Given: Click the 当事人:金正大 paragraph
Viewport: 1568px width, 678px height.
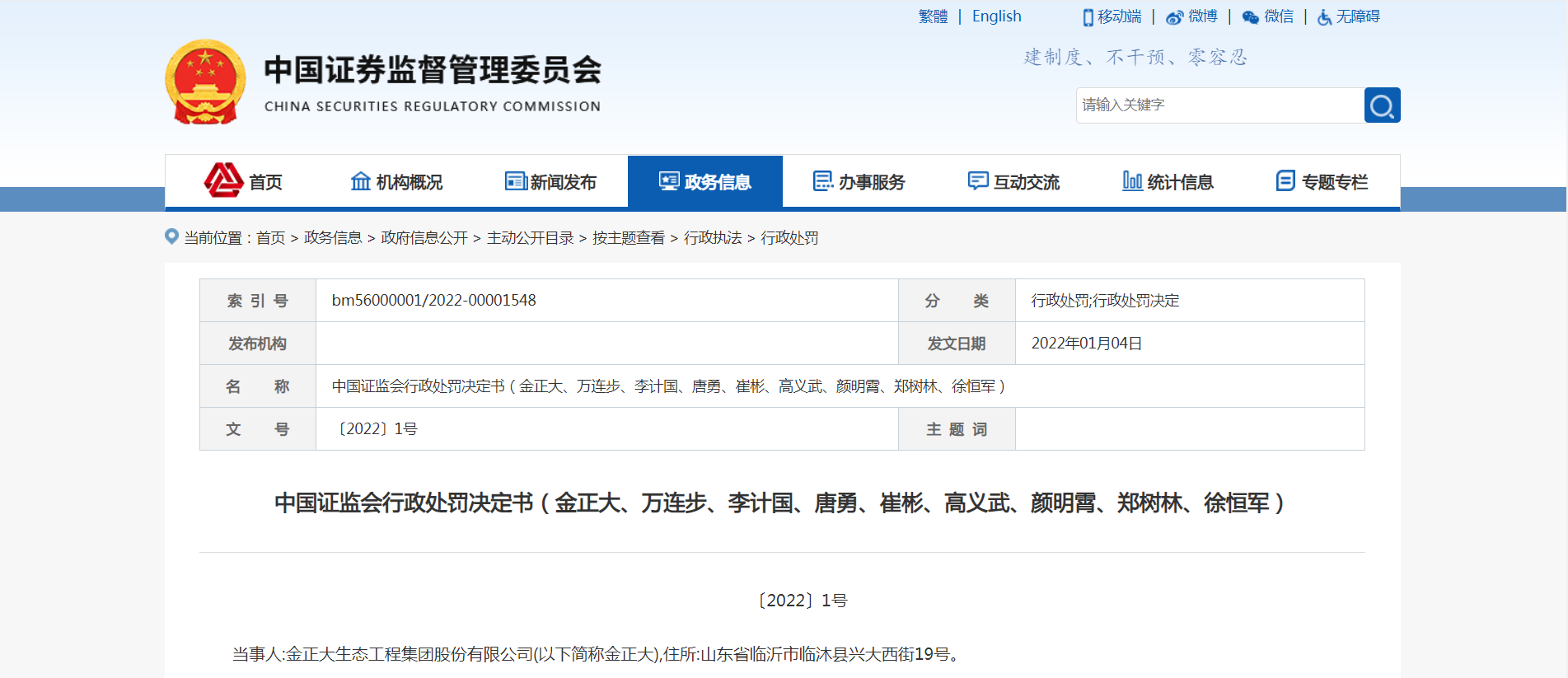Looking at the screenshot, I should click(596, 654).
